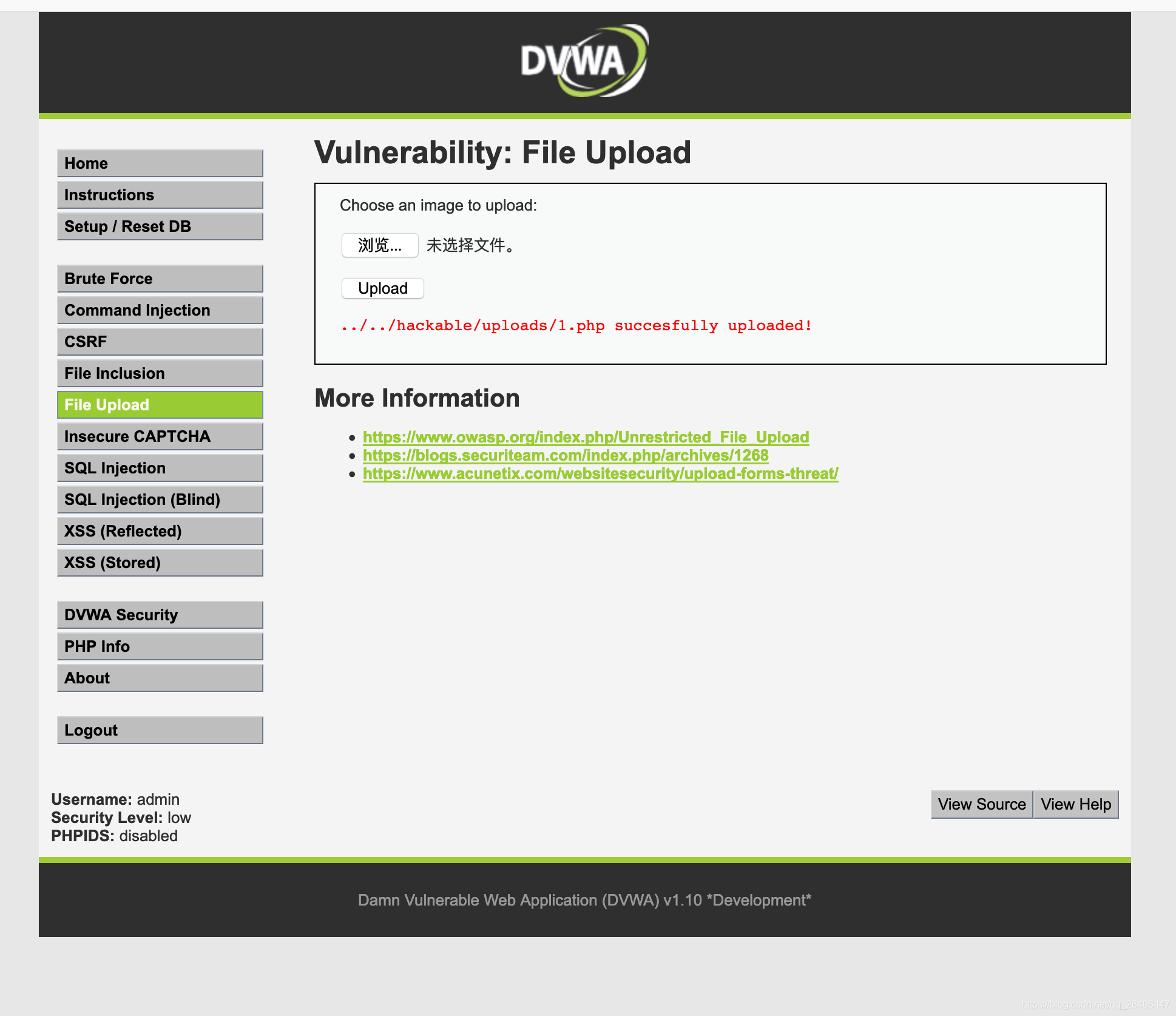Open the OWASP Unrestricted File Upload link
The image size is (1176, 1016).
click(x=586, y=437)
